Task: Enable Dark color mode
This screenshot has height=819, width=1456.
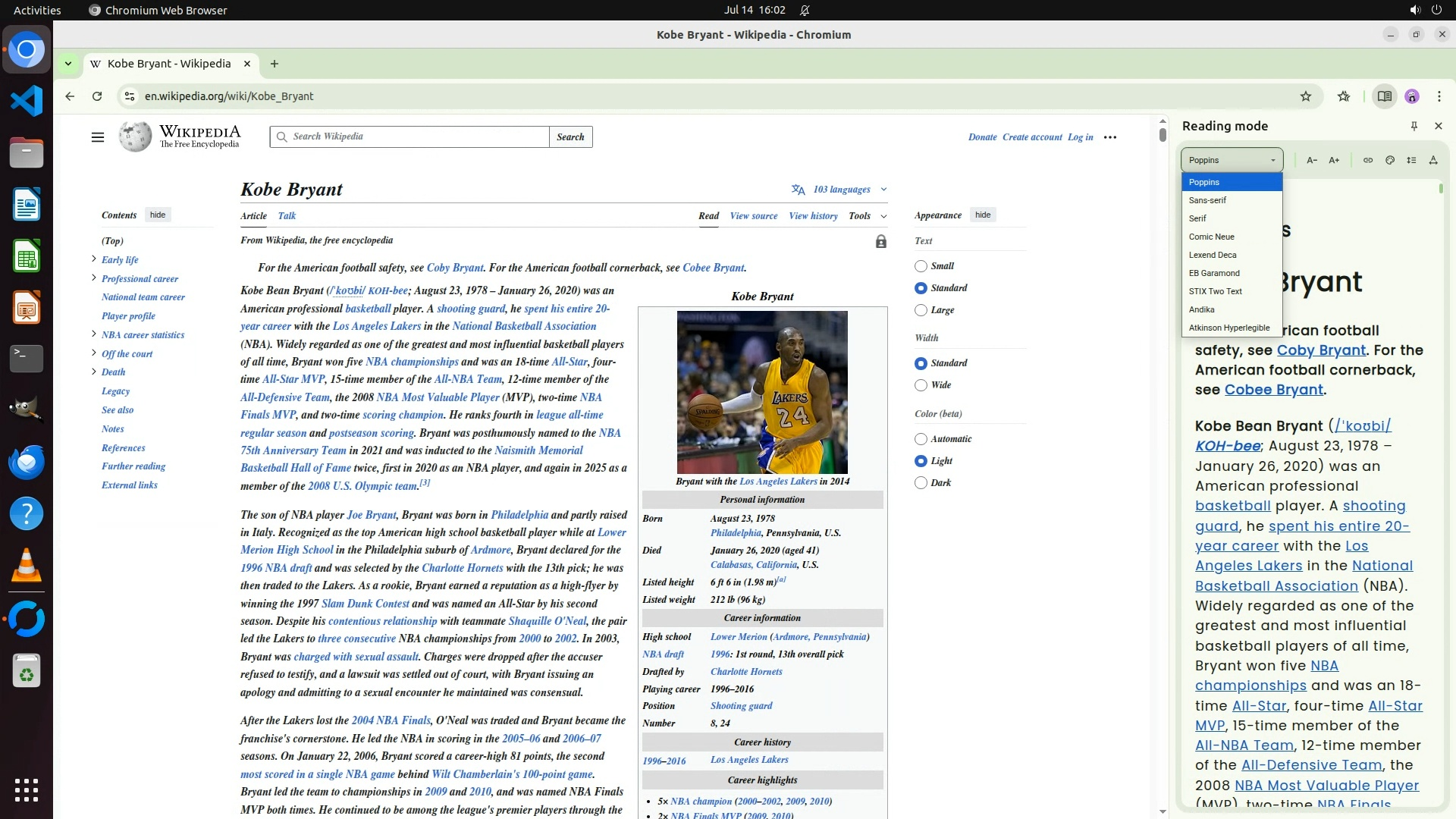Action: (921, 483)
